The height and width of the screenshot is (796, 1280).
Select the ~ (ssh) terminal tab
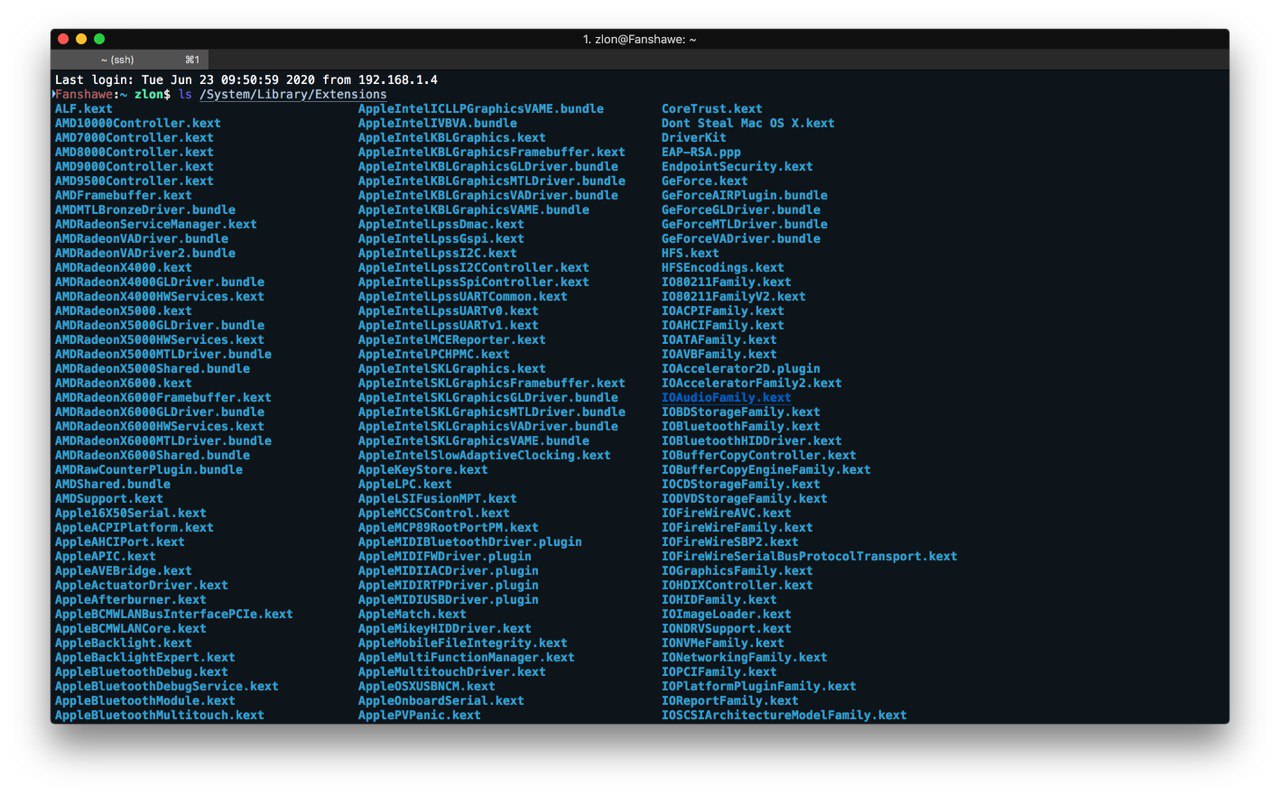click(x=129, y=60)
